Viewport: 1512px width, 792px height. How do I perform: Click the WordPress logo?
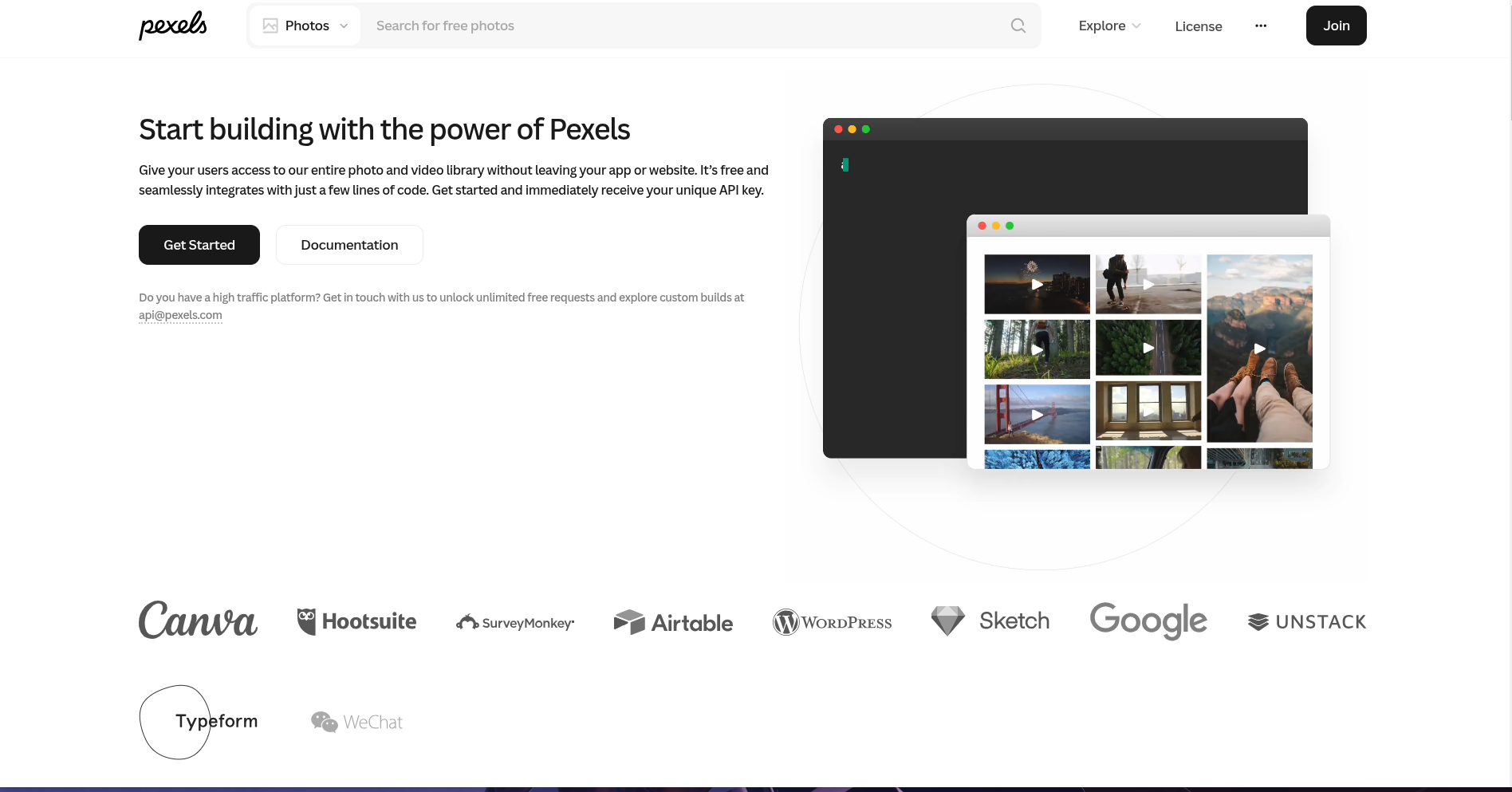coord(832,622)
